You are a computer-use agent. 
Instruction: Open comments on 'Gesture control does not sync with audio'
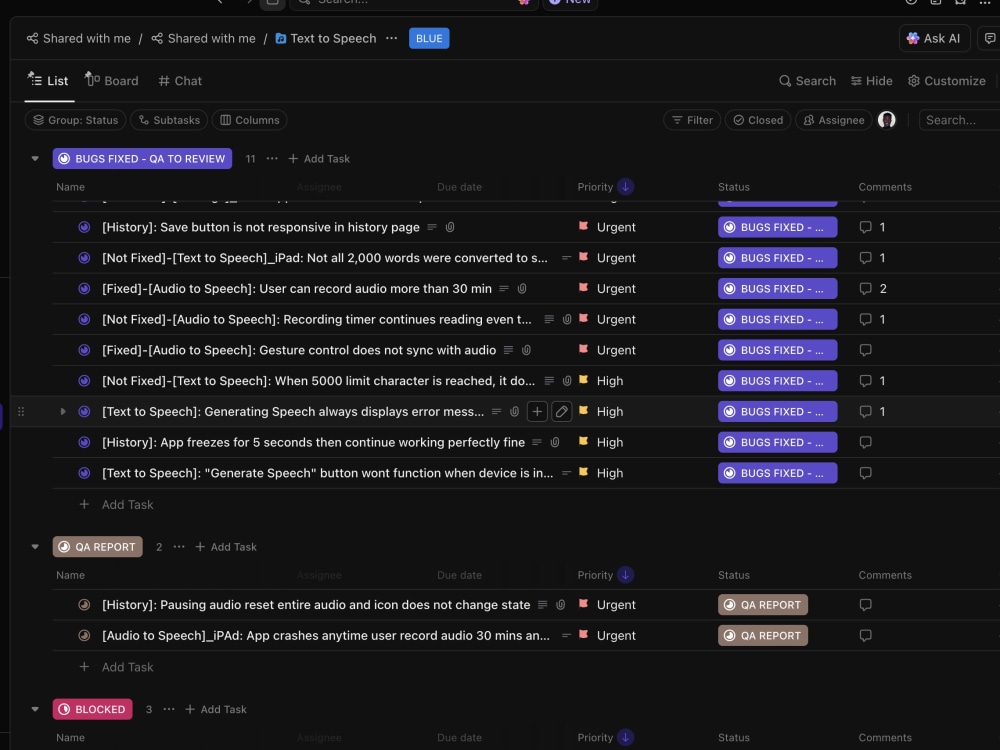[x=865, y=350]
